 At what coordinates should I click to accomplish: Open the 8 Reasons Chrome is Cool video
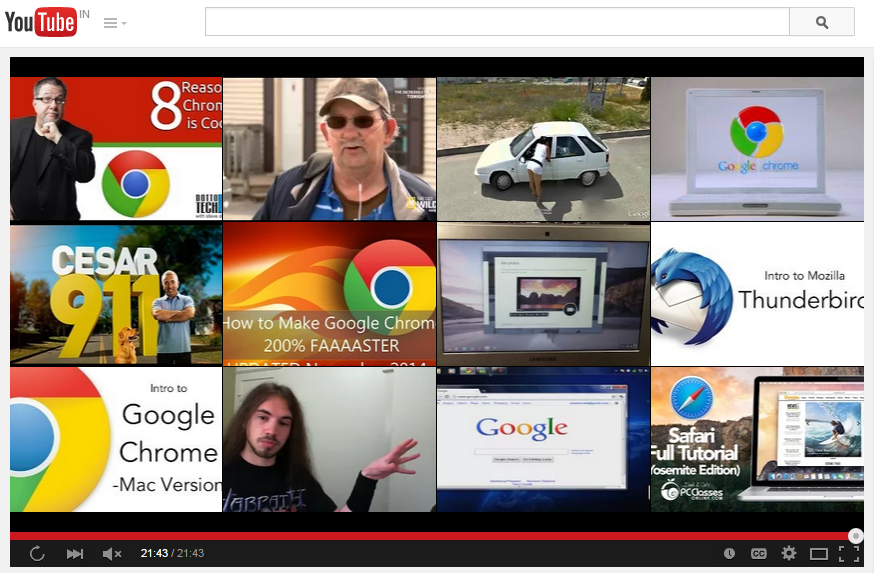[116, 148]
